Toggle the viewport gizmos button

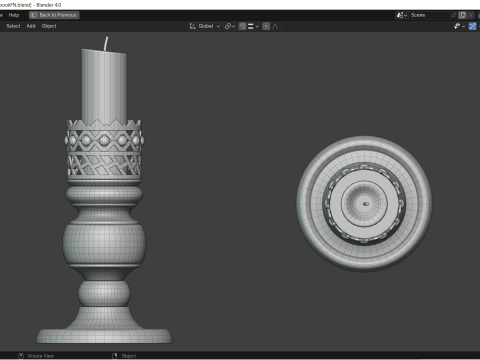(x=472, y=26)
